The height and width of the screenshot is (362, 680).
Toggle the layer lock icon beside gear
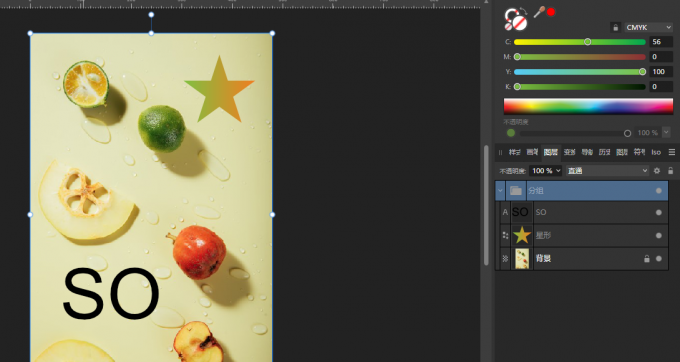670,171
